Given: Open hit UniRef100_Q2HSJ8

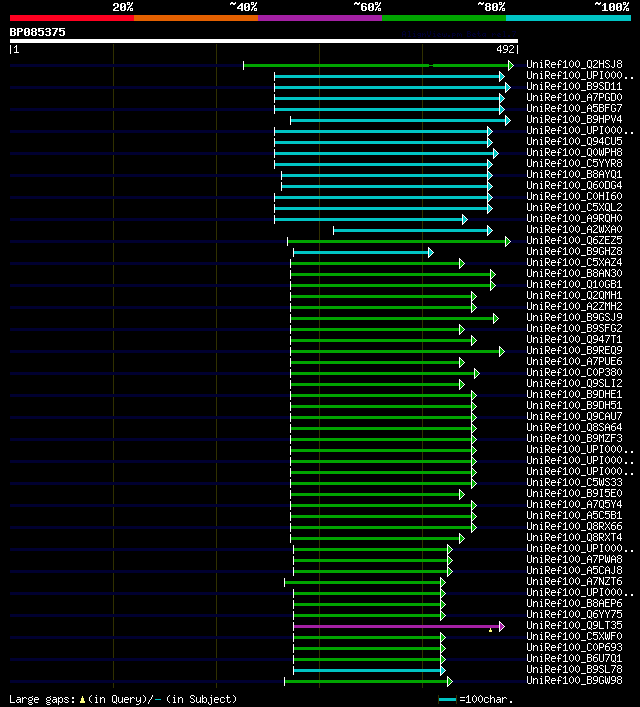Looking at the screenshot, I should tap(574, 64).
